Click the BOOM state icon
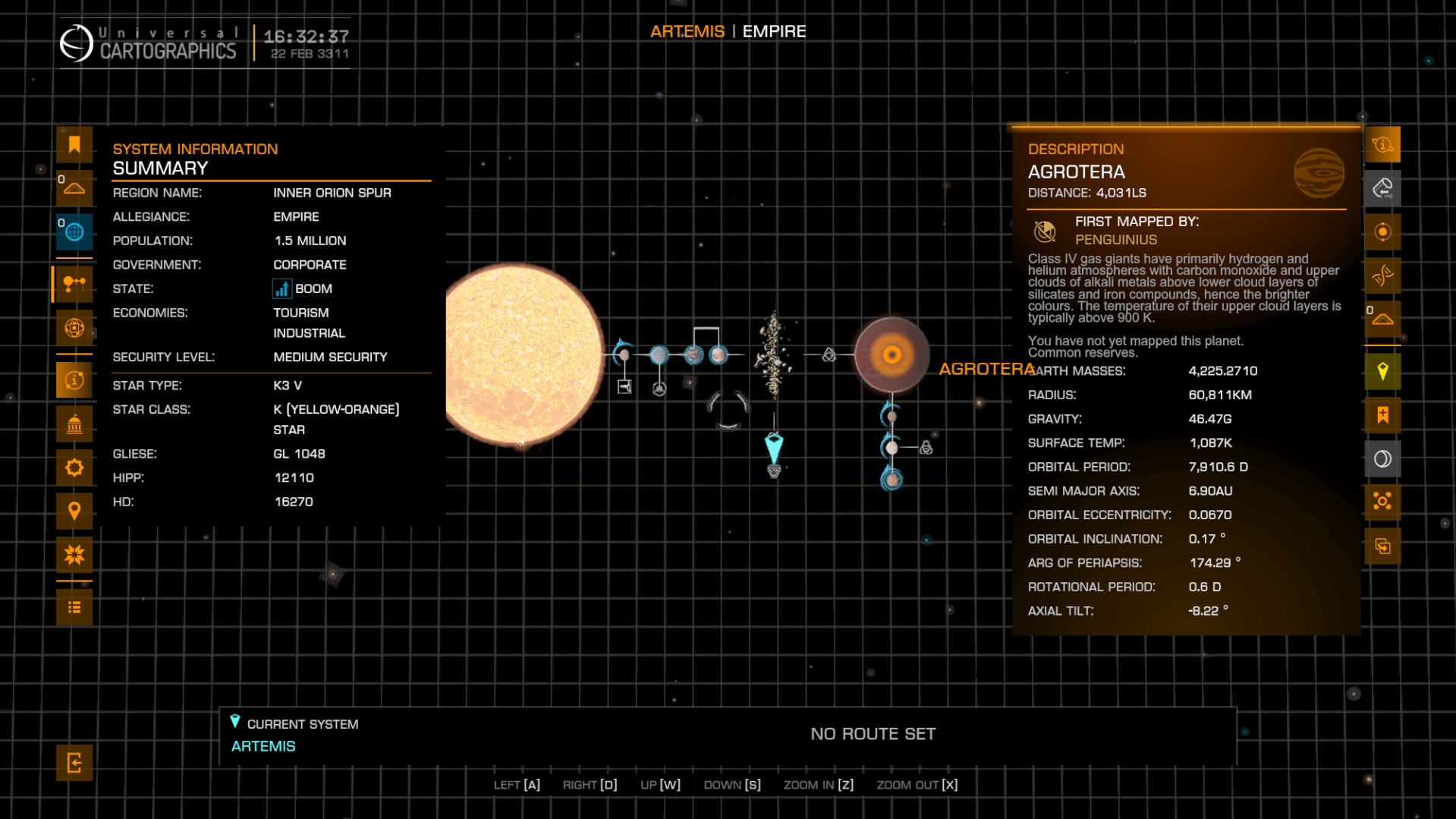The height and width of the screenshot is (819, 1456). 281,288
